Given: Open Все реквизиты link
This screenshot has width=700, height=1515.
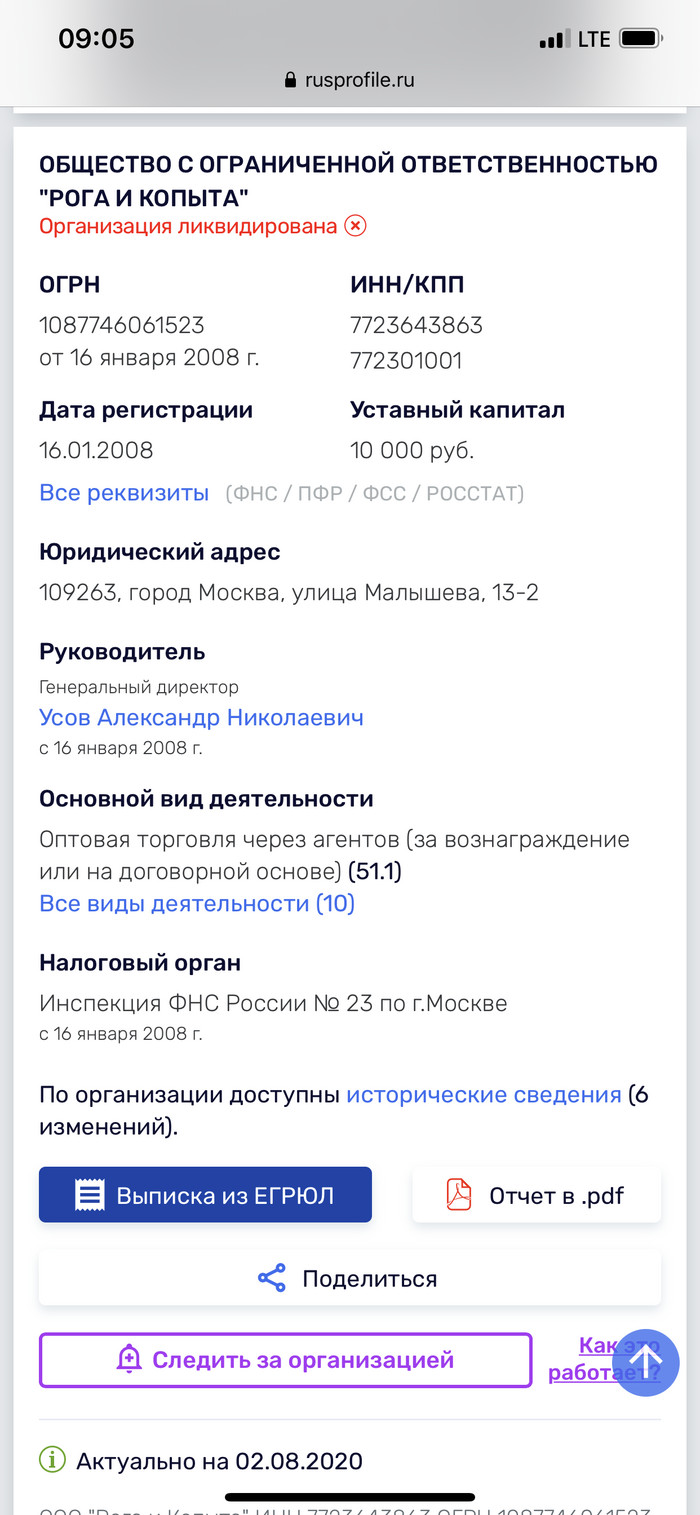Looking at the screenshot, I should coord(124,492).
